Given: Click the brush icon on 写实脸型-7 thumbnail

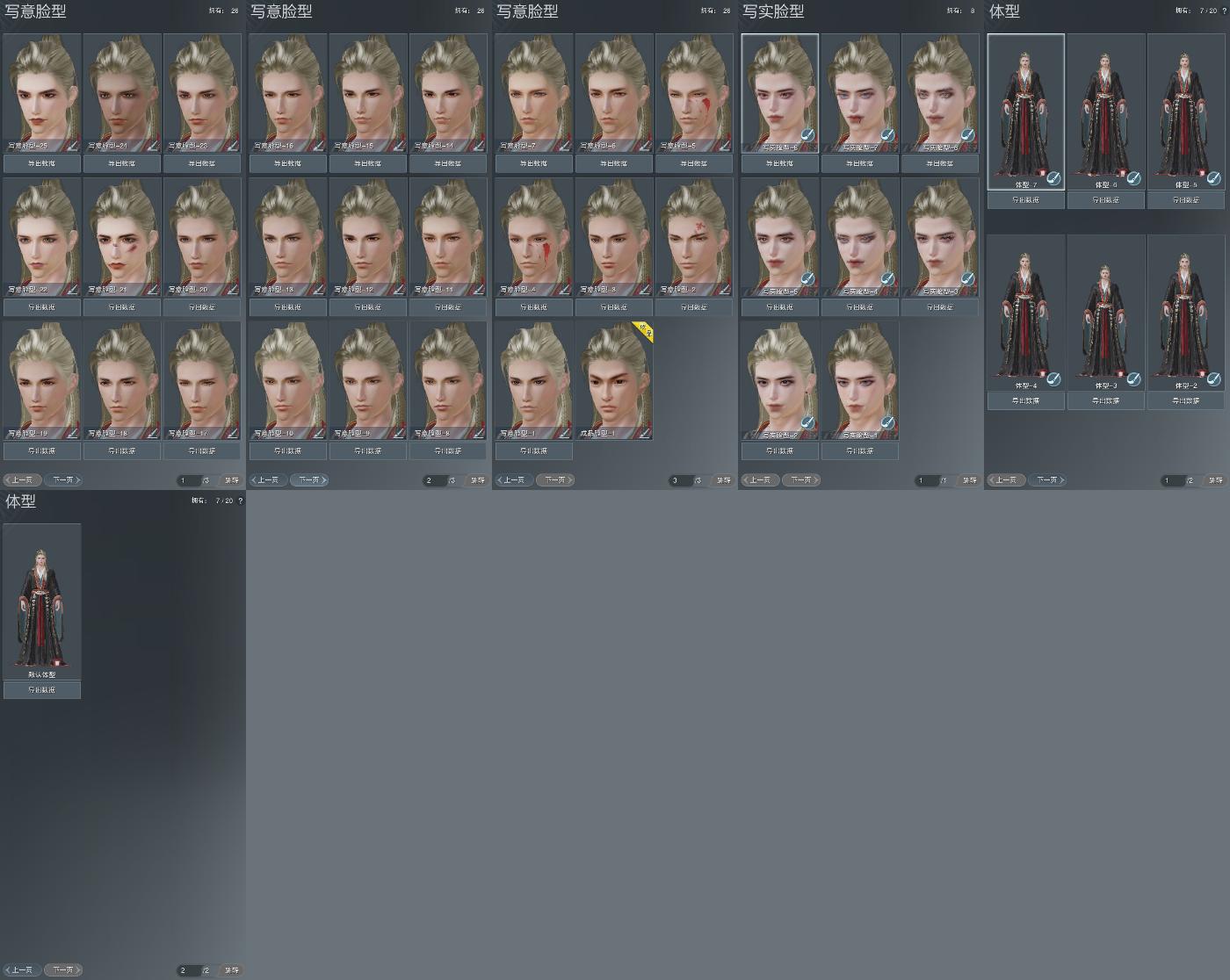Looking at the screenshot, I should 887,135.
